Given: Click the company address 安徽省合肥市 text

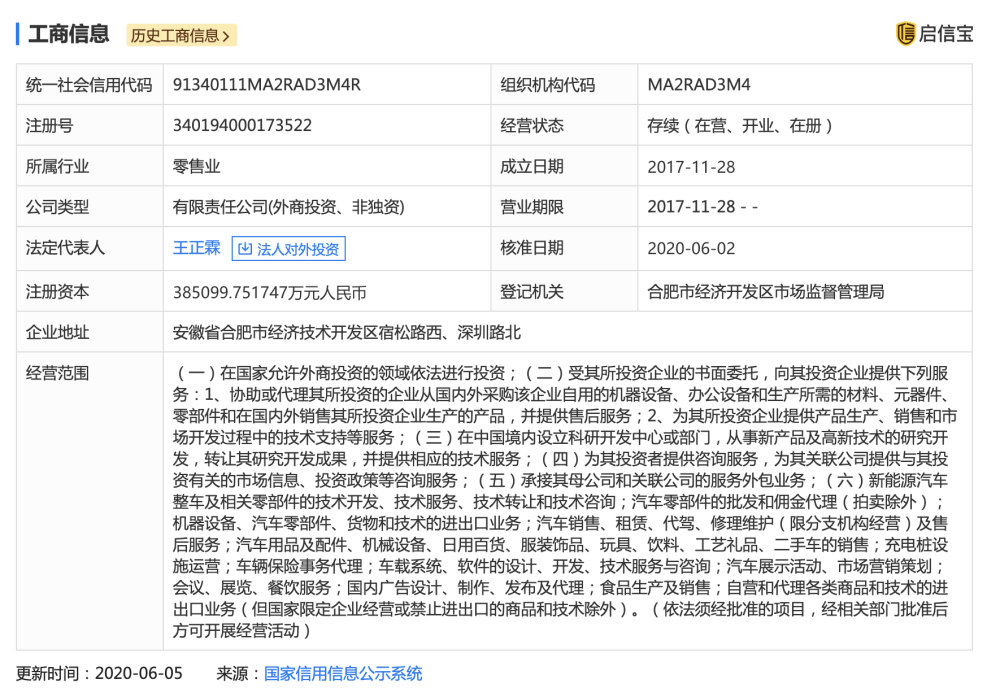Looking at the screenshot, I should click(347, 332).
